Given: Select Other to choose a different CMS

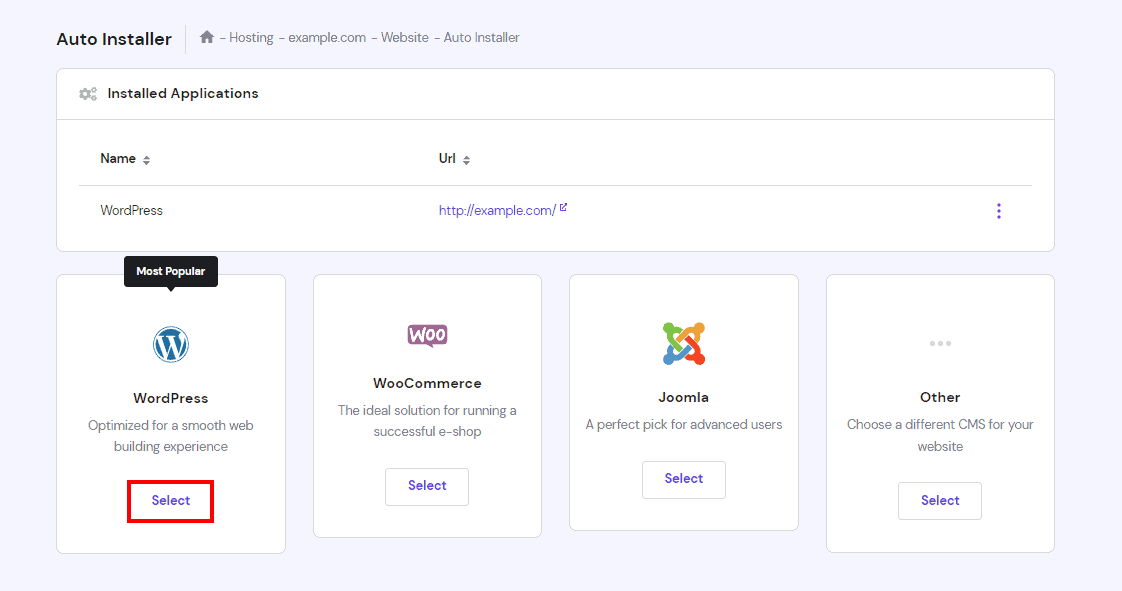Looking at the screenshot, I should click(939, 500).
